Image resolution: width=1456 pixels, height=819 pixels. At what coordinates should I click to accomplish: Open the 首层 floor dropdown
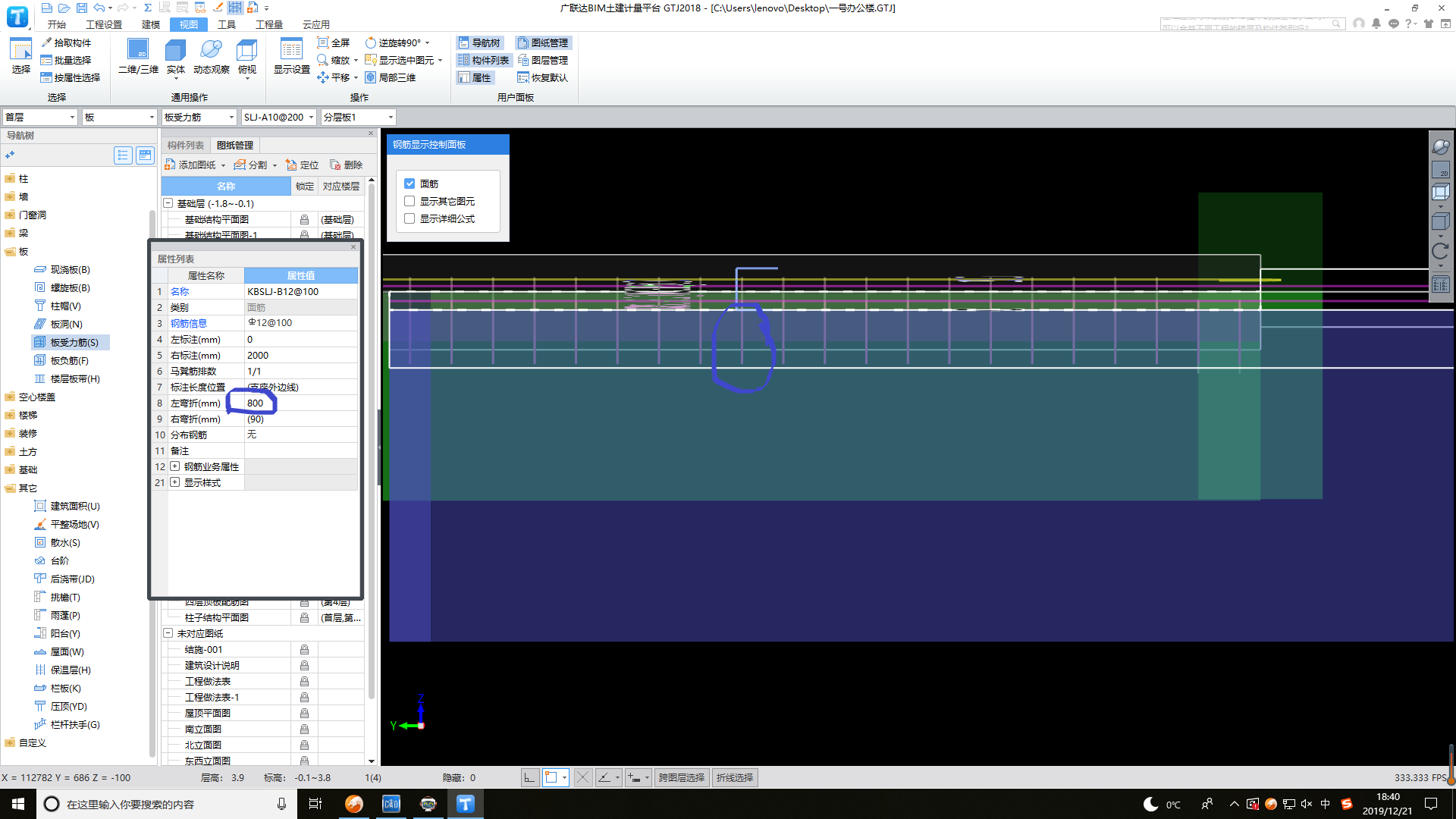(40, 117)
